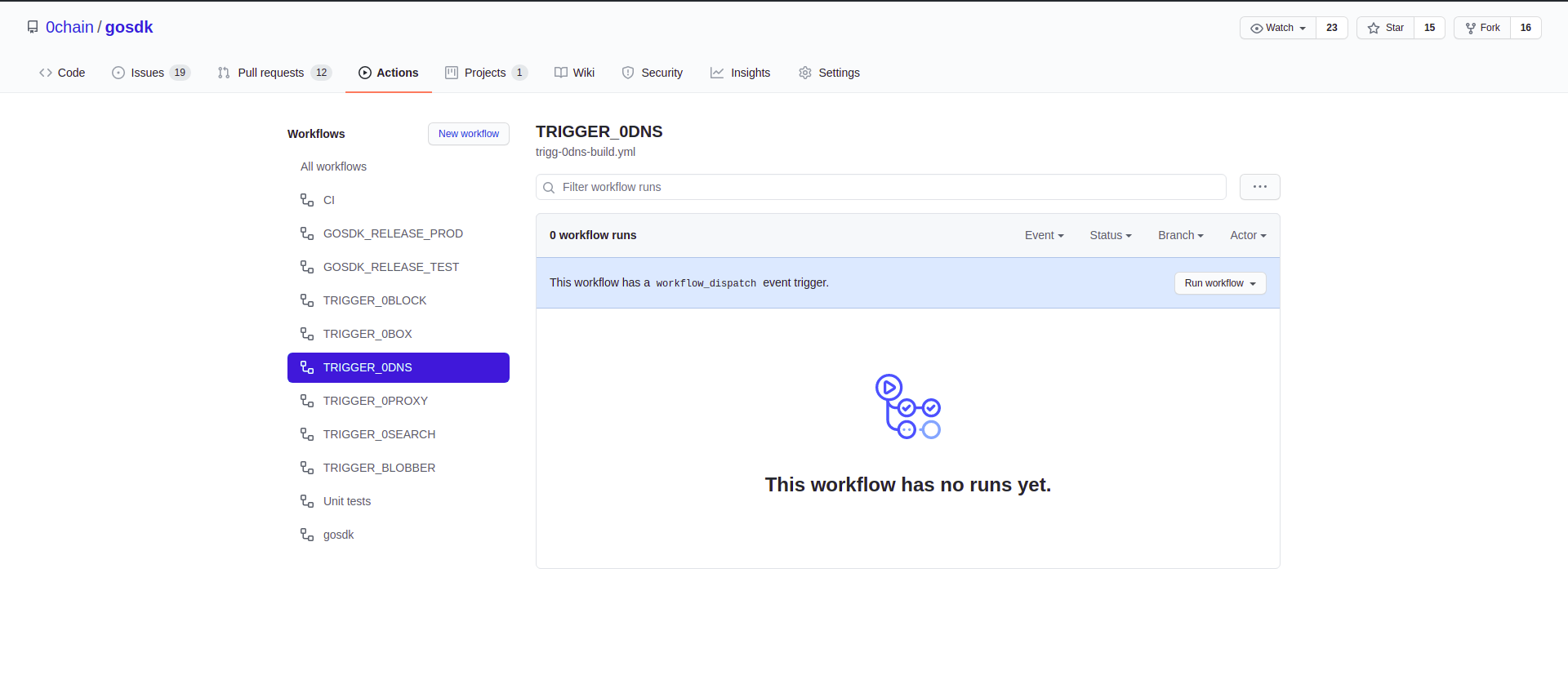
Task: Click the repository book icon beside 0chain
Action: tap(33, 27)
